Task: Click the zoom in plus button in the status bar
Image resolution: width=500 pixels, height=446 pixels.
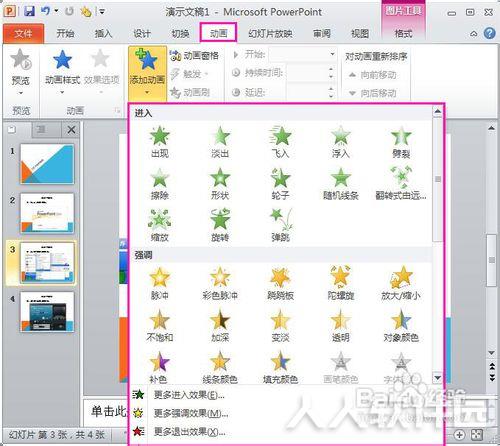Action: click(459, 435)
